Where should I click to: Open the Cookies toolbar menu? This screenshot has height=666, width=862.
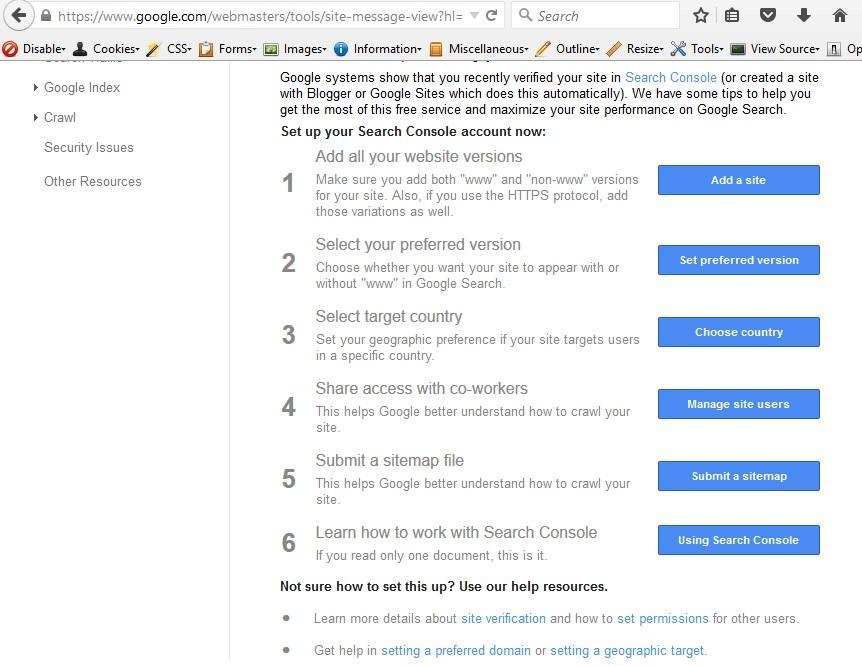(x=116, y=49)
